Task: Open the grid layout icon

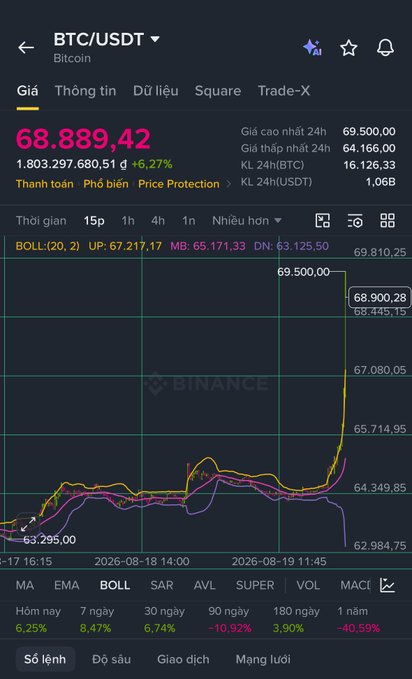Action: pyautogui.click(x=387, y=220)
